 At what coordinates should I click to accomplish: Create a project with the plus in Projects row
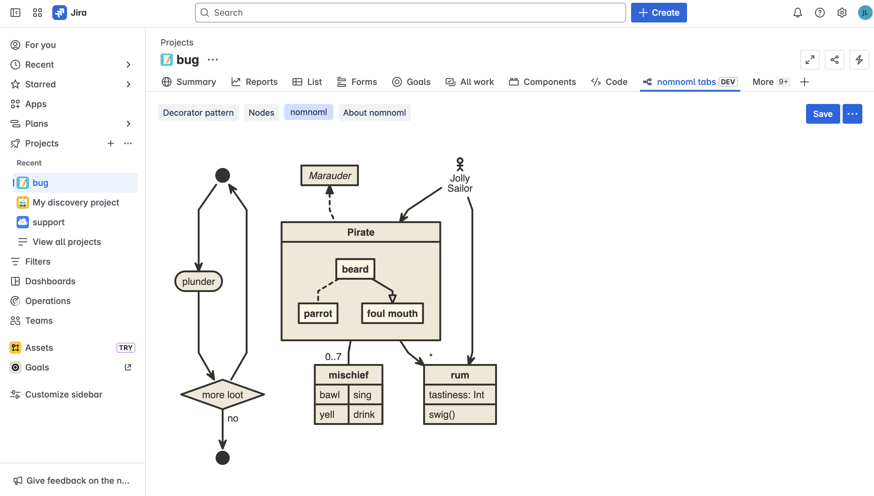[110, 143]
